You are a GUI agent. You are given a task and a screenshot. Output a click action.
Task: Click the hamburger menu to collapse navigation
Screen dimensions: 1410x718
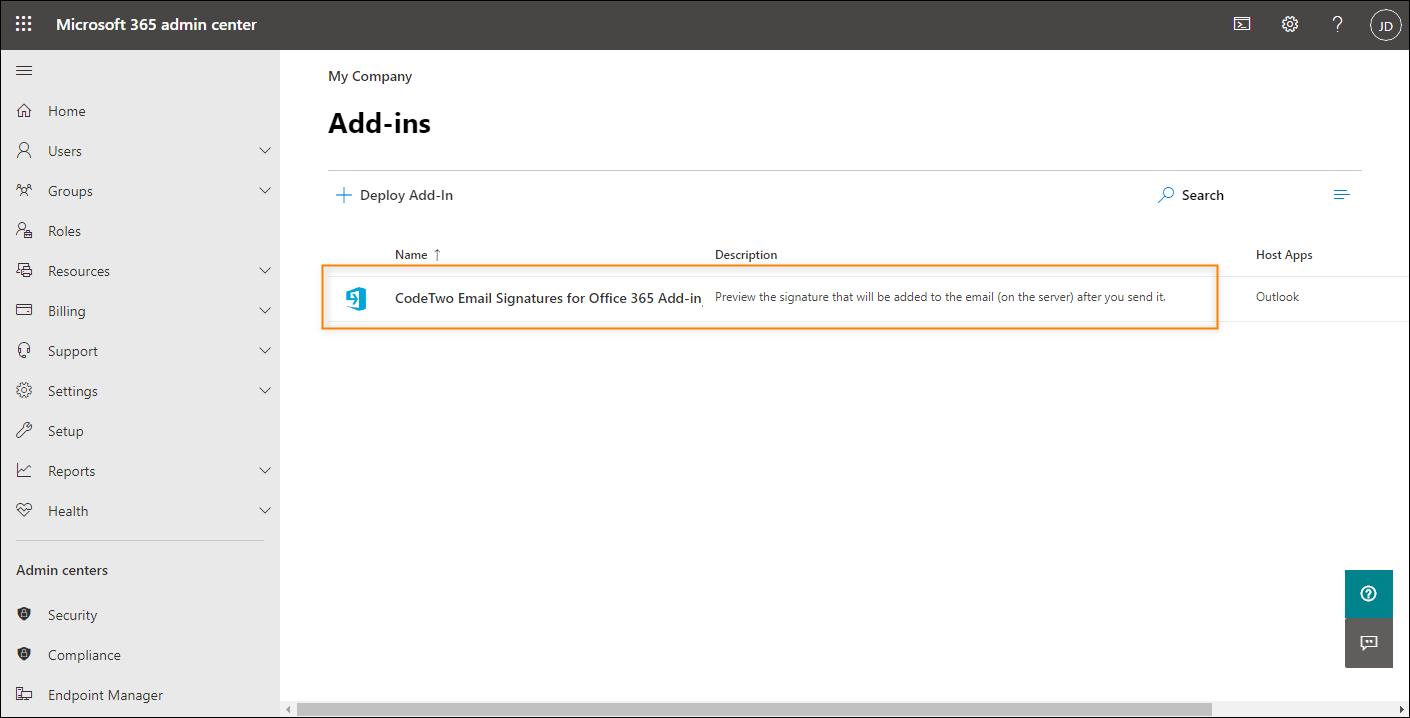pos(24,70)
